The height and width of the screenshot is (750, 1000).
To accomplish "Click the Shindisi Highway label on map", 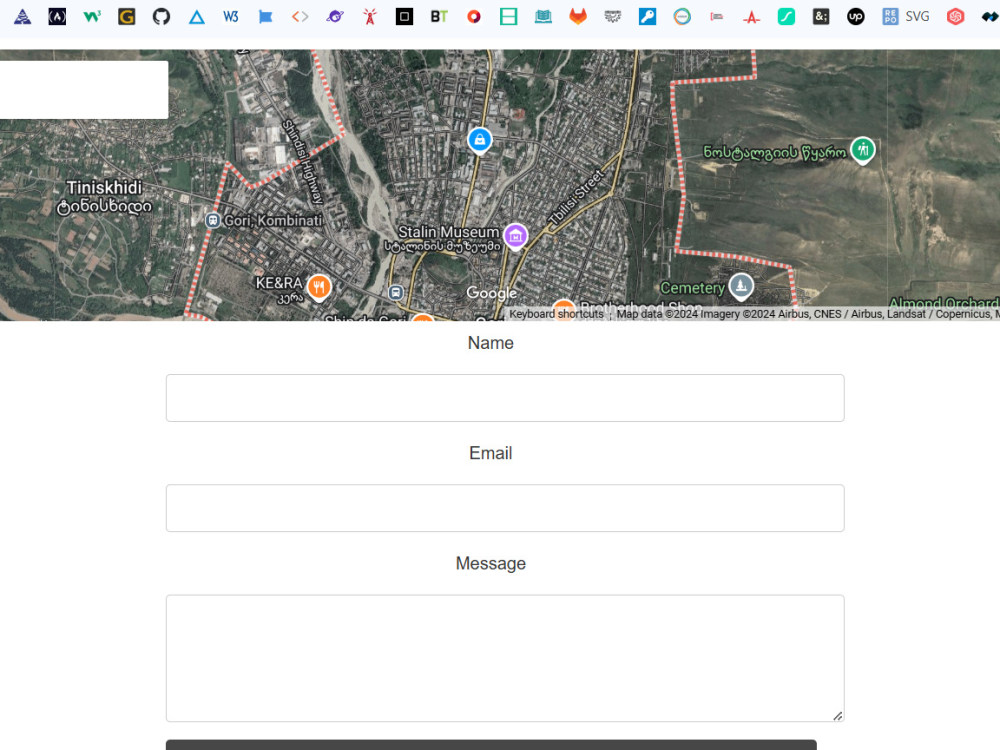I will click(305, 162).
